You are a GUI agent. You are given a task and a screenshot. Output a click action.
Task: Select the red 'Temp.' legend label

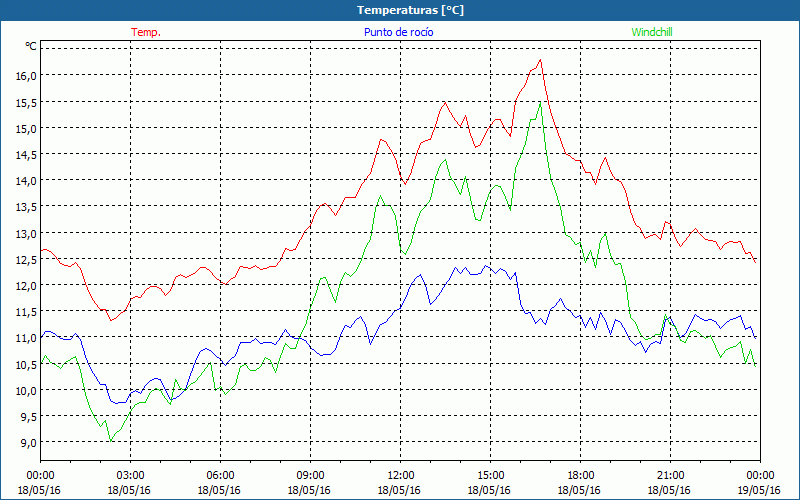(x=146, y=32)
